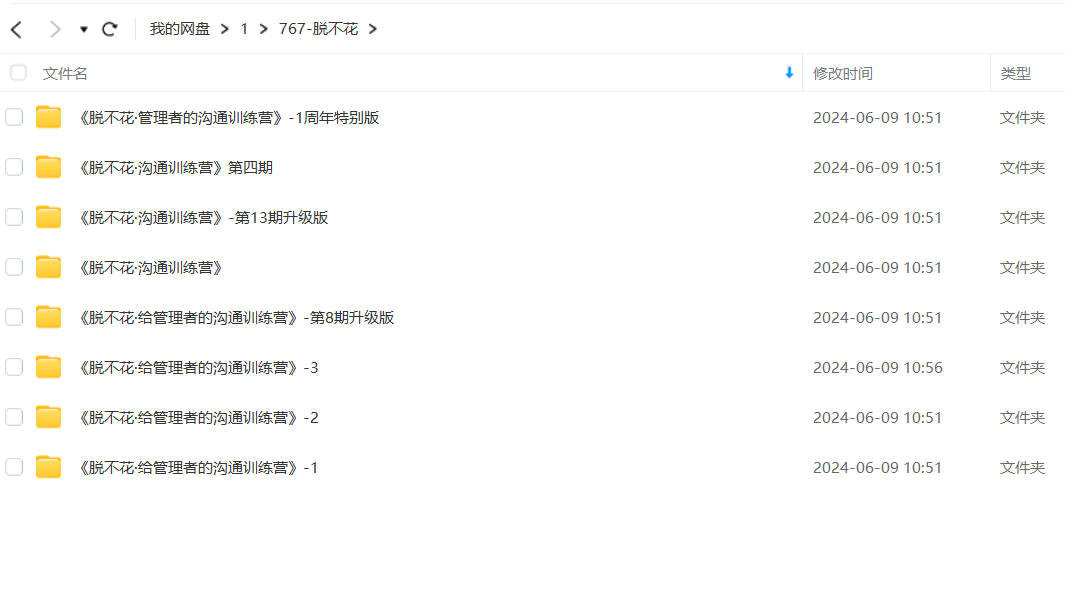Image resolution: width=1065 pixels, height=593 pixels.
Task: Open 我的网盘 in the breadcrumb
Action: [179, 29]
